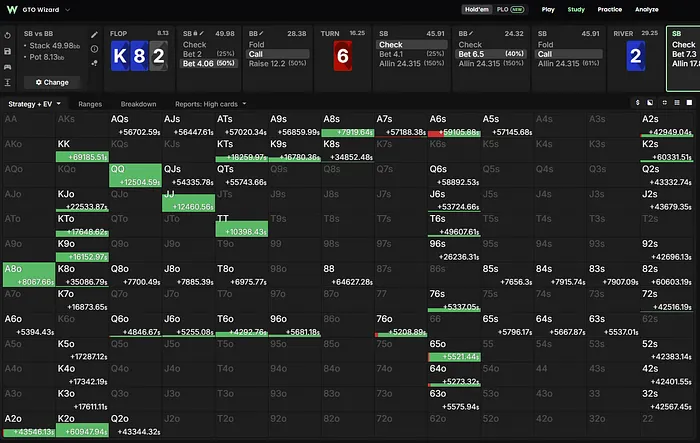Click the KK hand cell
The height and width of the screenshot is (443, 700).
82,150
